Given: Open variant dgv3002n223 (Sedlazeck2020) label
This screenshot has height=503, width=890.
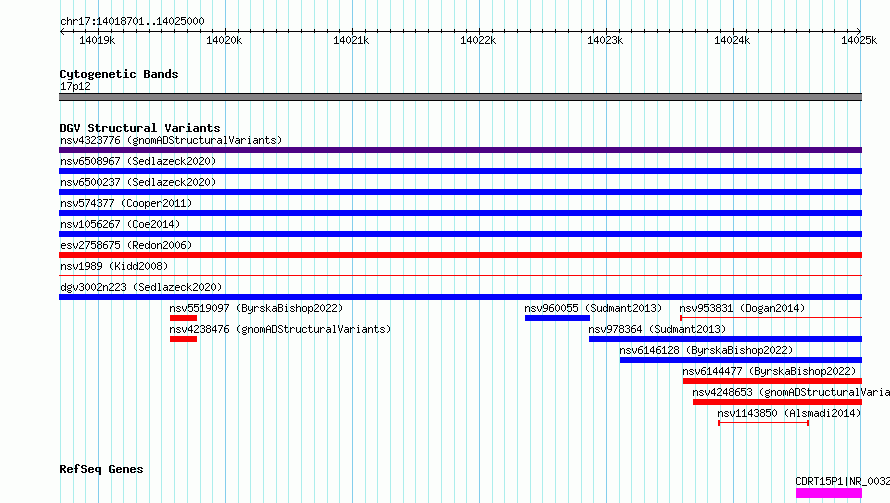Looking at the screenshot, I should 141,287.
